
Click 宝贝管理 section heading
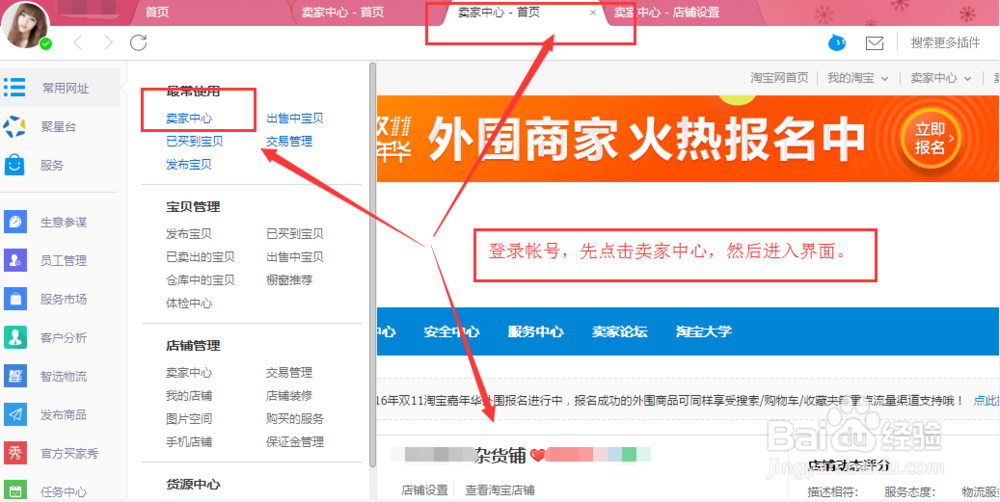193,207
